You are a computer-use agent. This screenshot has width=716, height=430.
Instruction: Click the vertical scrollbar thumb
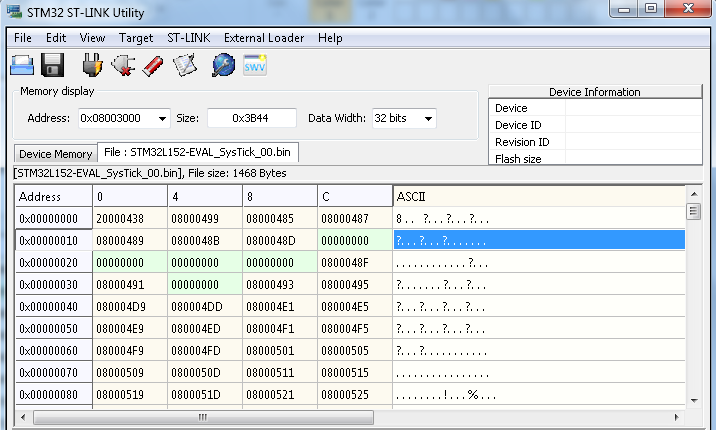694,211
